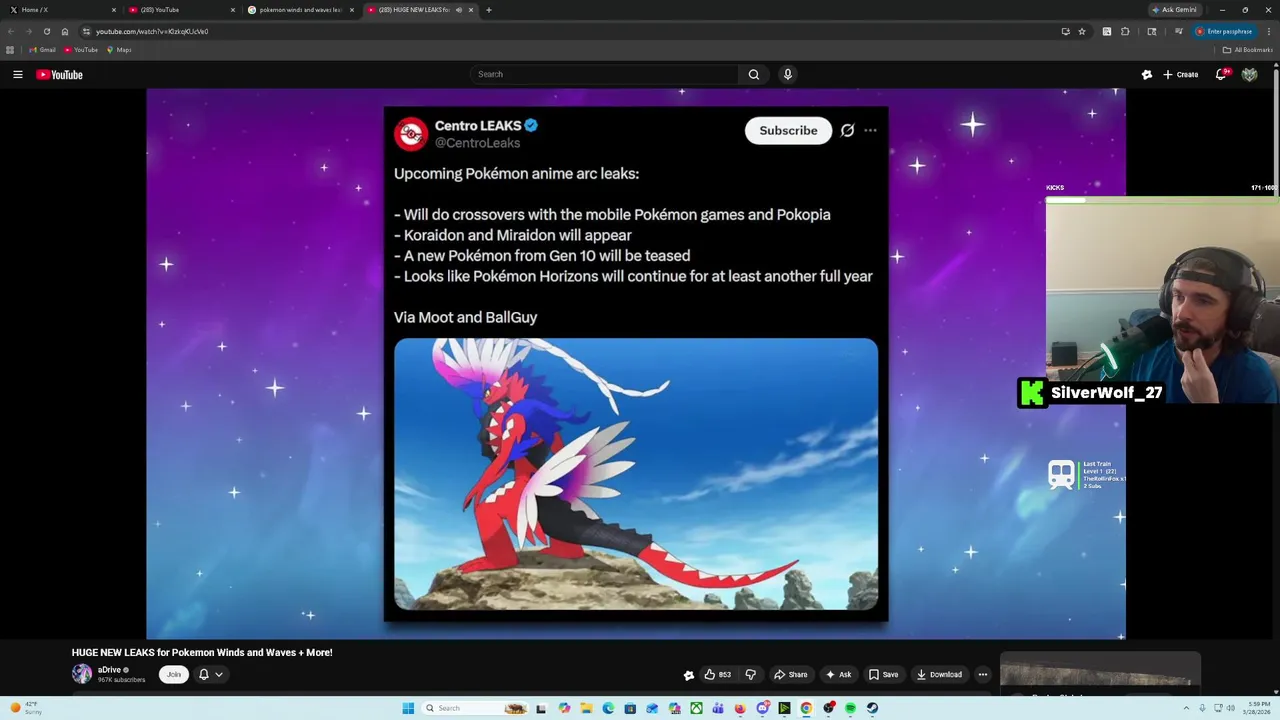
Task: Switch to the Home / X tab
Action: click(x=62, y=10)
